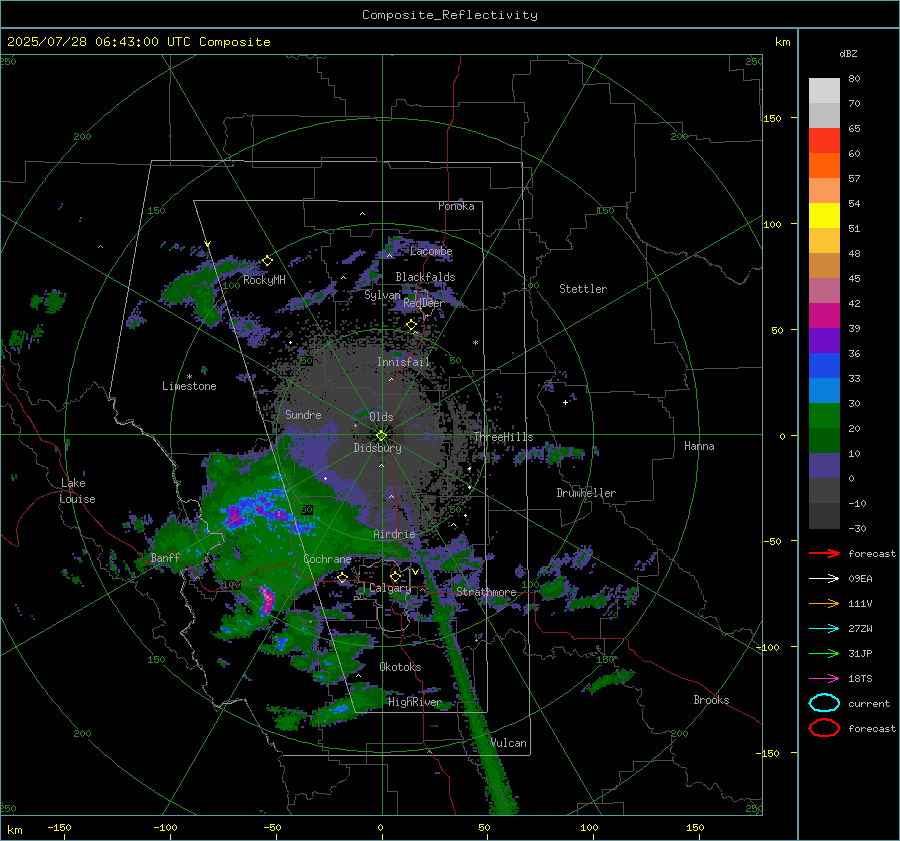Click the yellow diamond marker below RedDeer

[x=412, y=325]
